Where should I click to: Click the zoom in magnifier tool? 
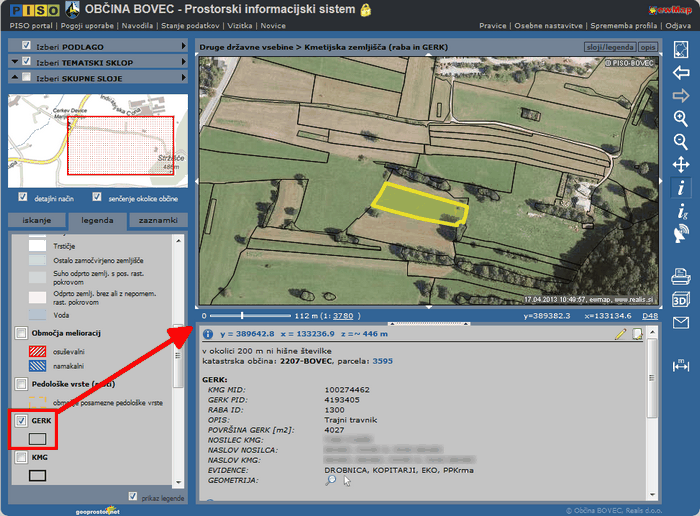(681, 118)
